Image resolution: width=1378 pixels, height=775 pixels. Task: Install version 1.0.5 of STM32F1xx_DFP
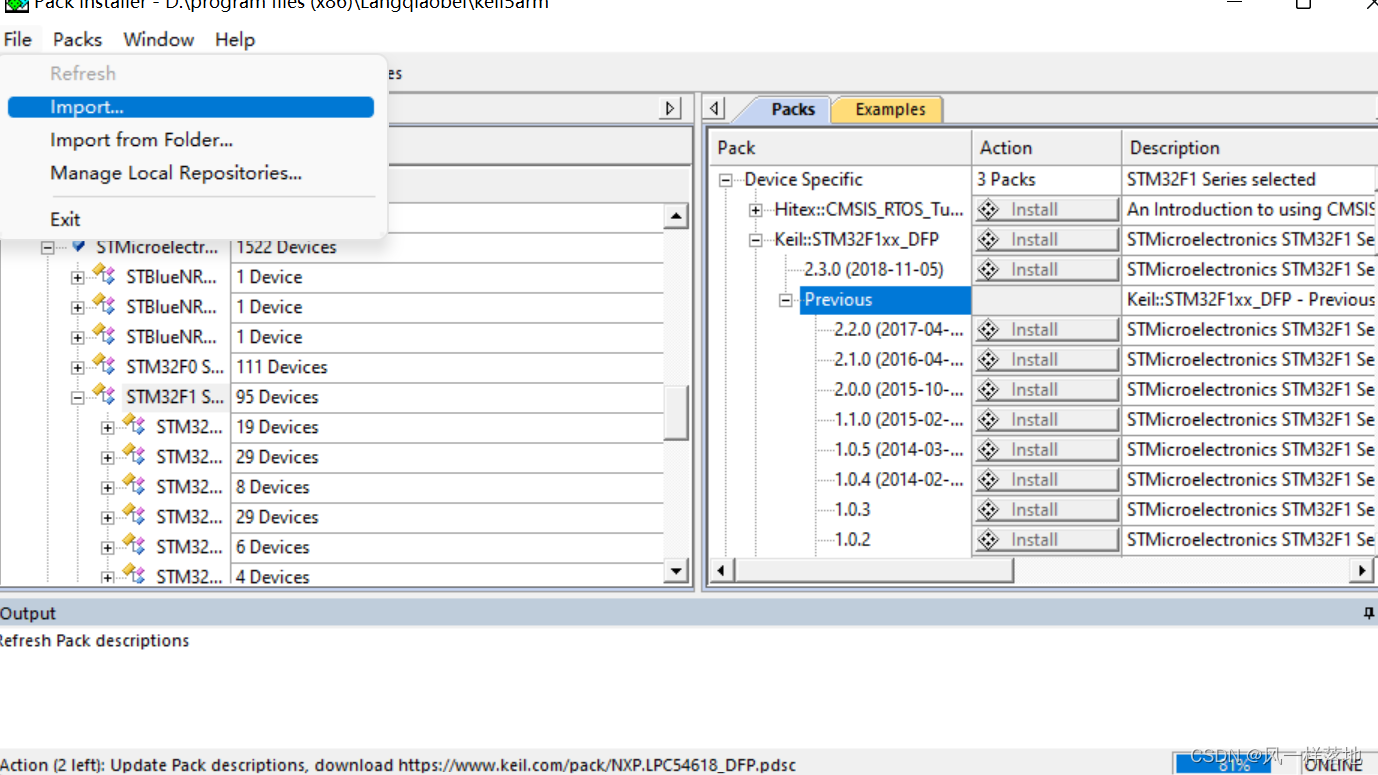1046,449
